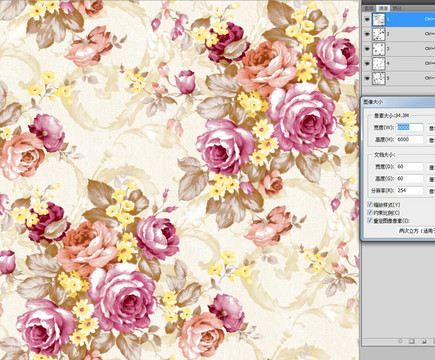The width and height of the screenshot is (435, 360).
Task: Click the Image Size (图像大小) dialog title bar
Action: 398,102
